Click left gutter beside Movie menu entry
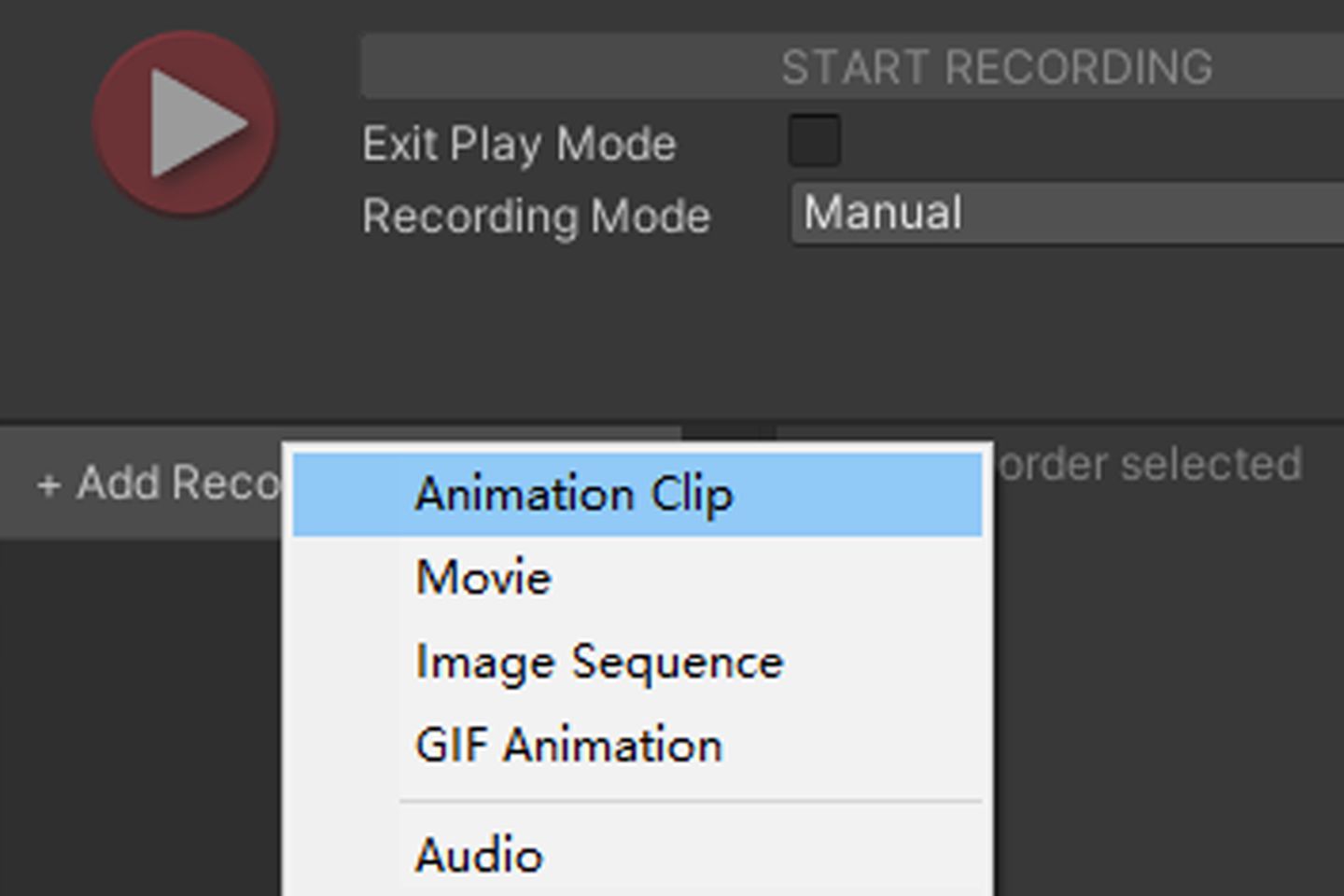Image resolution: width=1344 pixels, height=896 pixels. pyautogui.click(x=345, y=578)
